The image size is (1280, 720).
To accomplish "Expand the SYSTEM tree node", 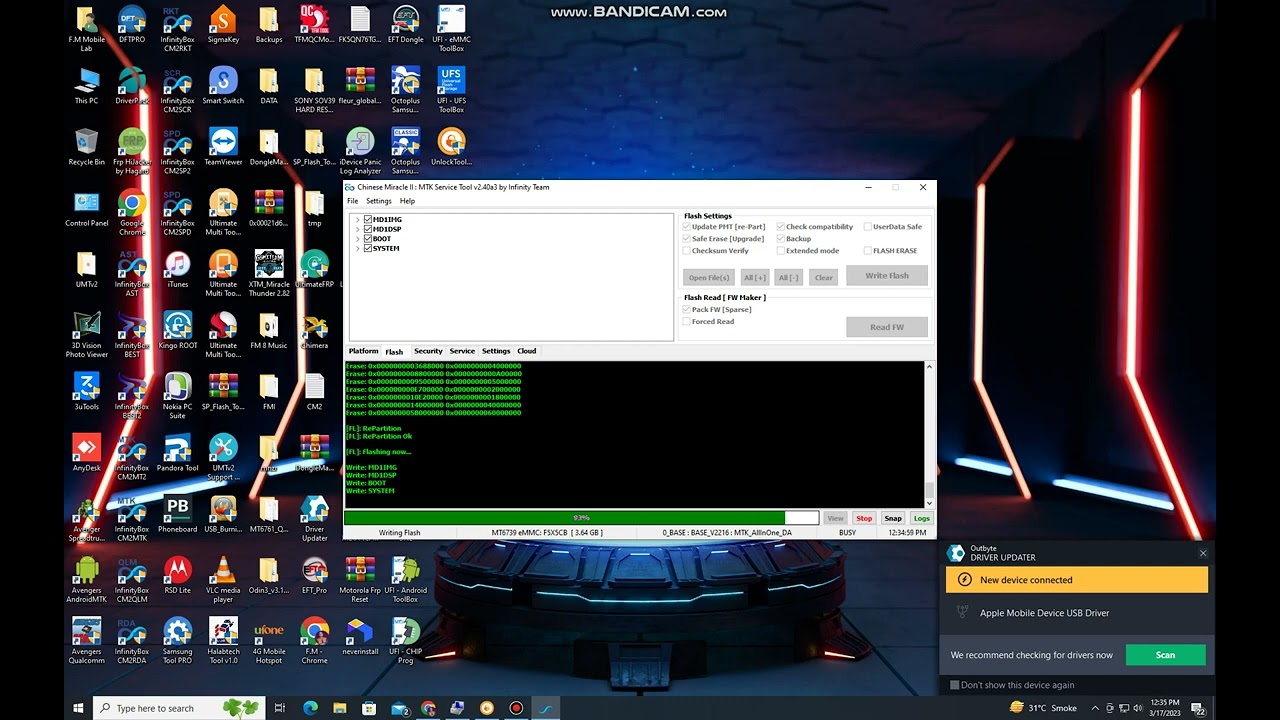I will pos(358,248).
